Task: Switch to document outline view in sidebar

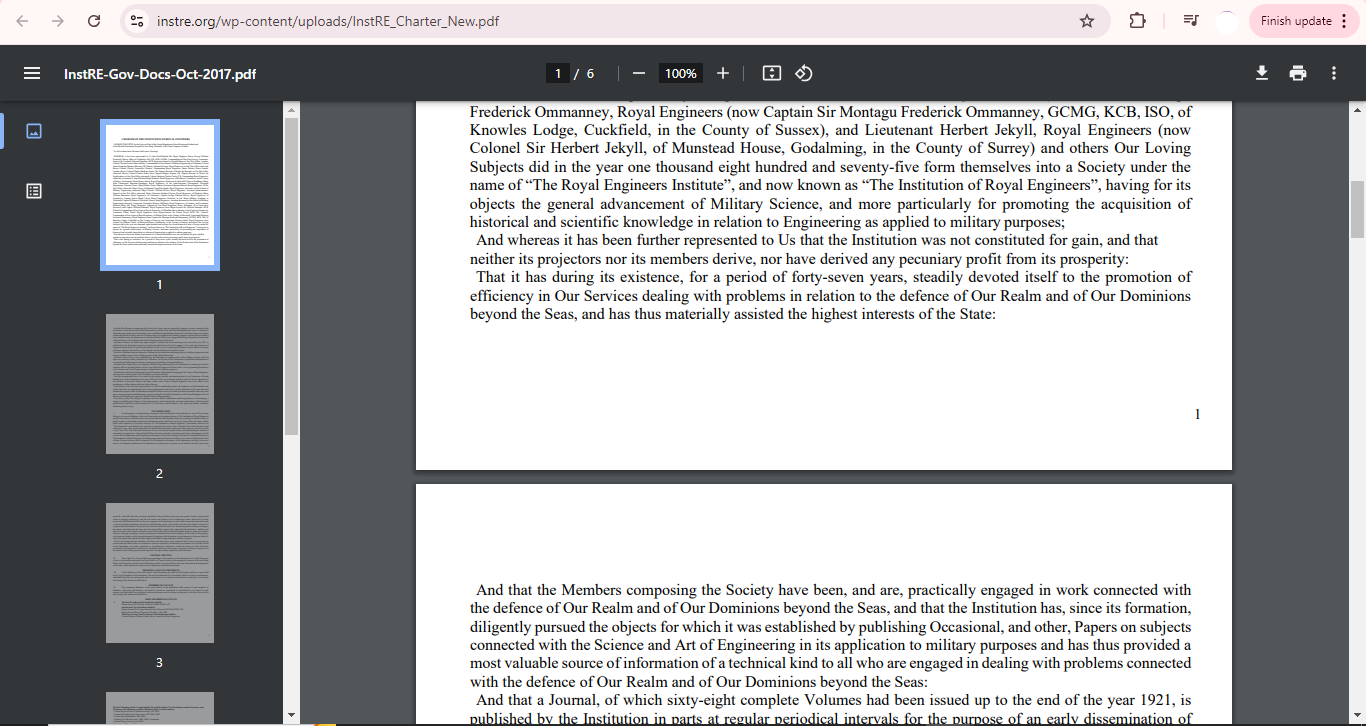Action: click(x=34, y=191)
